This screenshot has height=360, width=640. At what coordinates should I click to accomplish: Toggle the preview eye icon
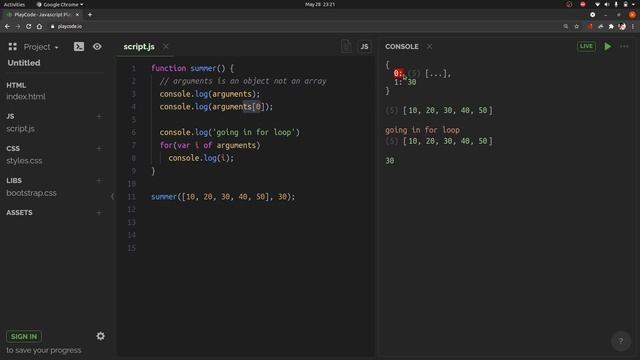[x=97, y=47]
